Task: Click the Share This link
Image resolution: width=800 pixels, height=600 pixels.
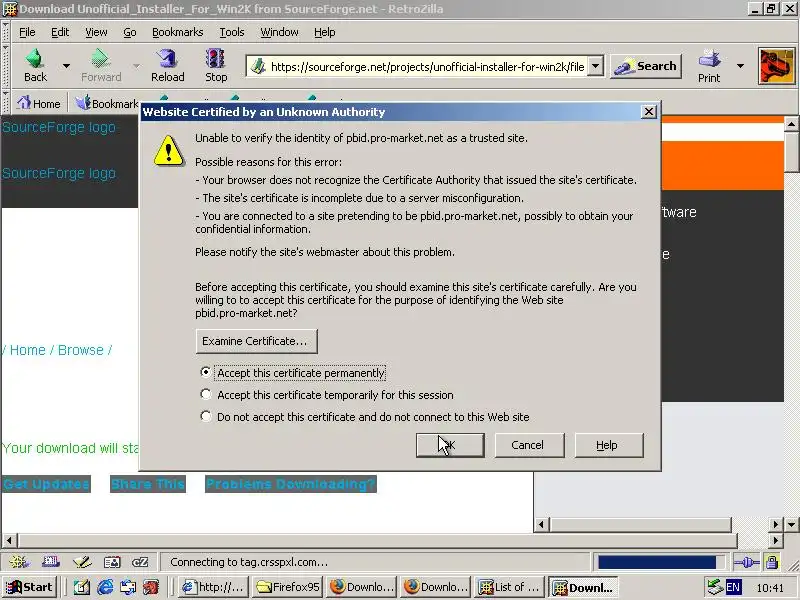Action: [x=148, y=484]
